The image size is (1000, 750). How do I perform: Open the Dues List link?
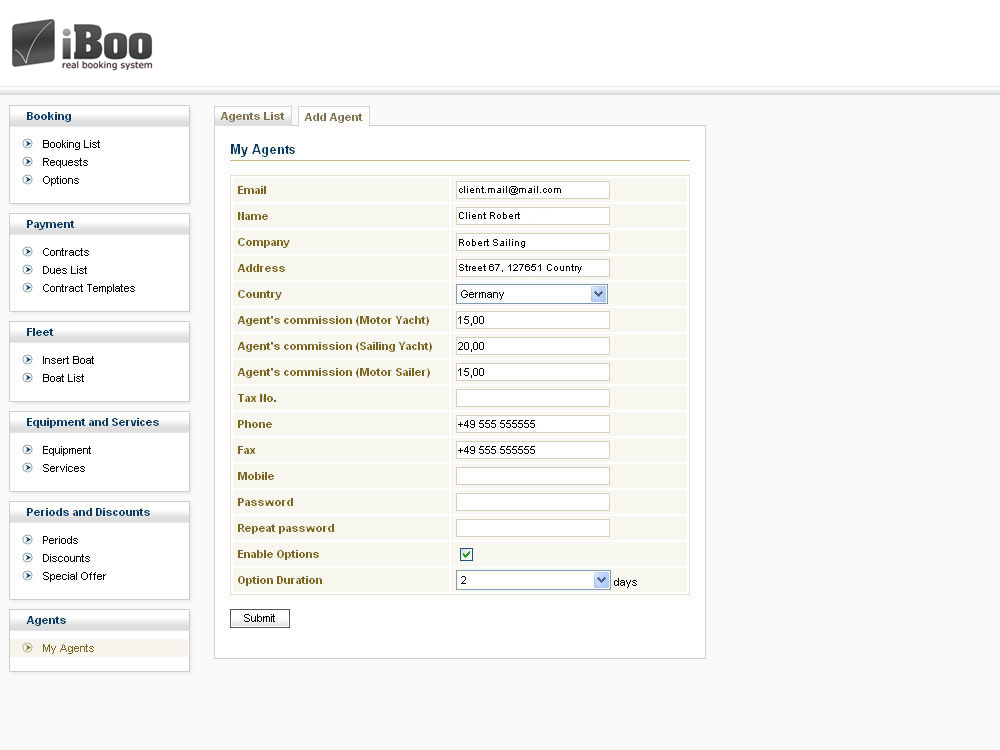64,270
